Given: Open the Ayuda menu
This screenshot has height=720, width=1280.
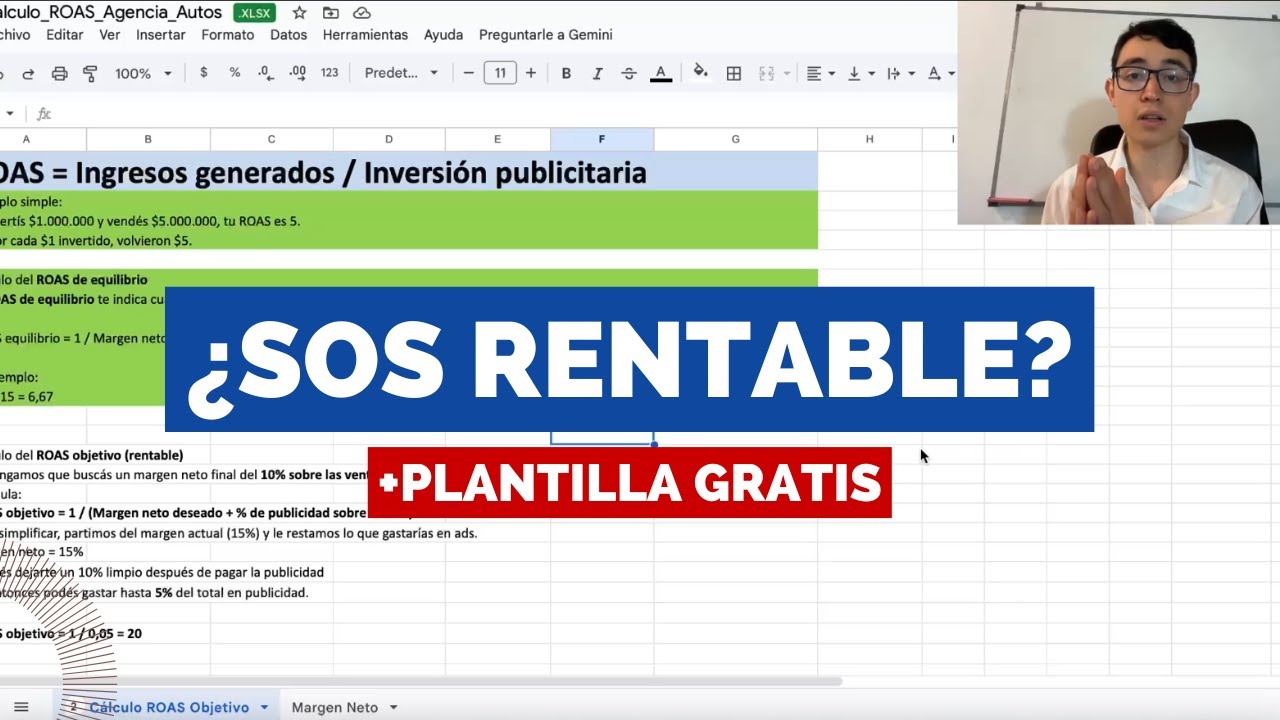Looking at the screenshot, I should (x=443, y=34).
